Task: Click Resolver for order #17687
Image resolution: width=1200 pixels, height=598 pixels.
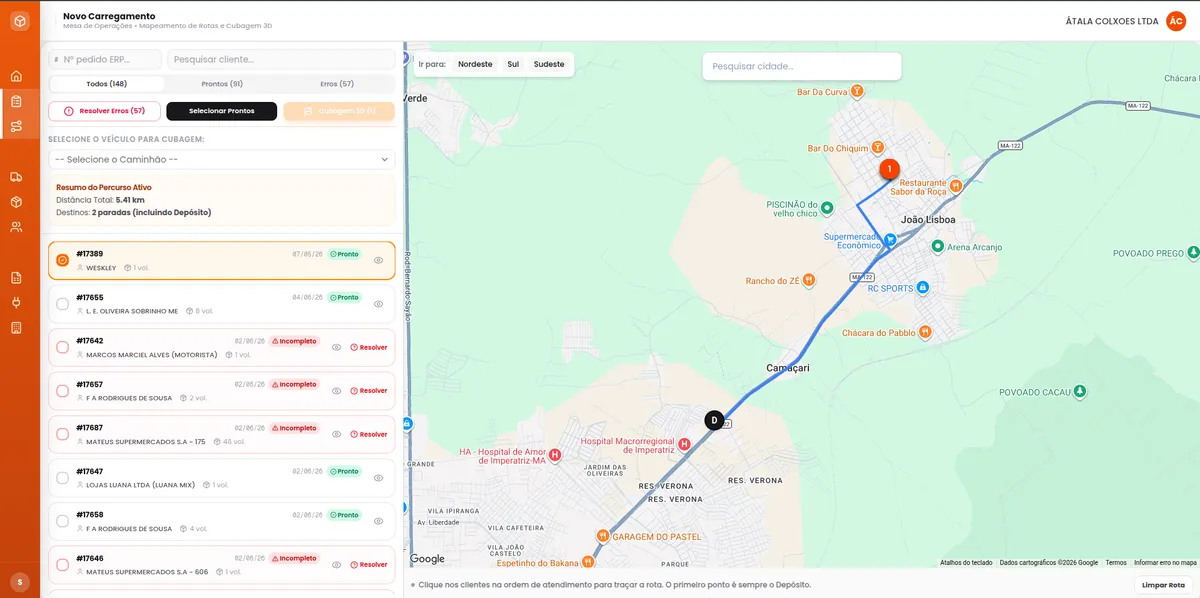Action: [x=369, y=434]
